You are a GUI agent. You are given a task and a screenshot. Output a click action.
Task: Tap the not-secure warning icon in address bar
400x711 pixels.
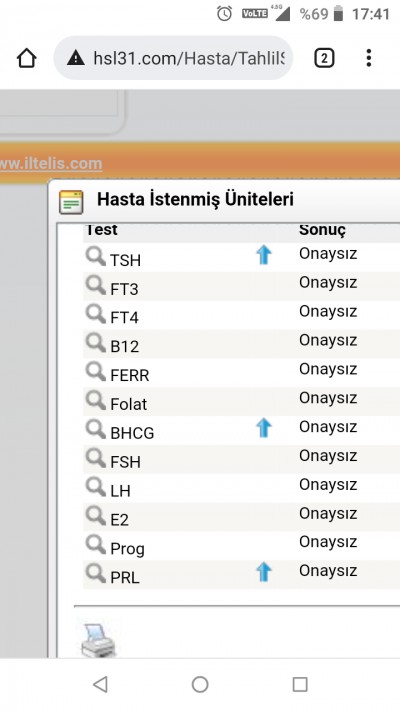pyautogui.click(x=76, y=58)
